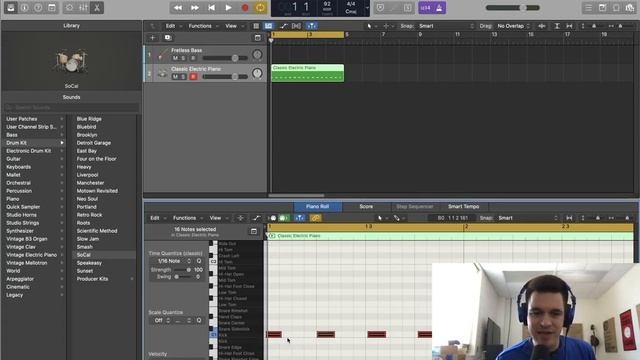Viewport: 640px width, 360px height.
Task: Disable record on Classic Electric Piano
Action: pos(193,77)
